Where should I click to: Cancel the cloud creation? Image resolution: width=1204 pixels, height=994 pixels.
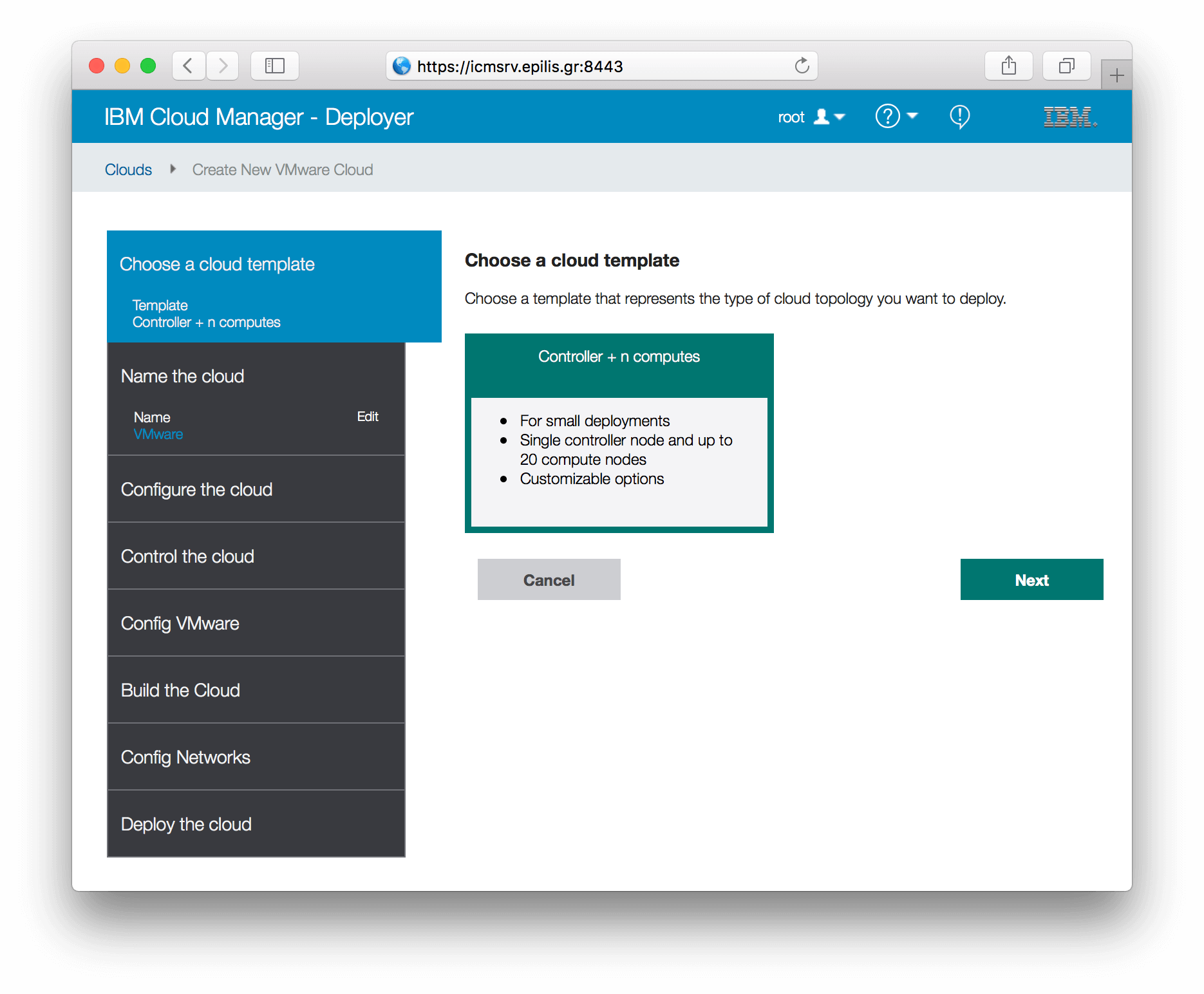[549, 579]
